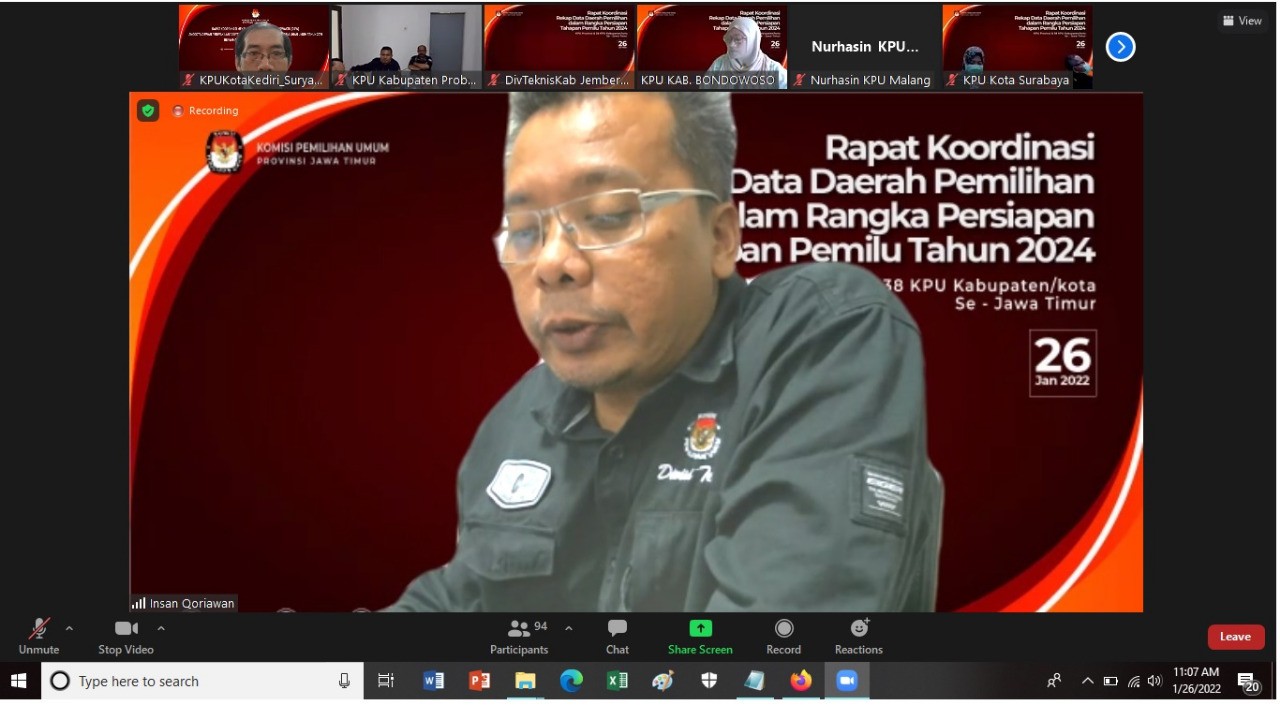Click the Share Screen icon

tap(700, 636)
